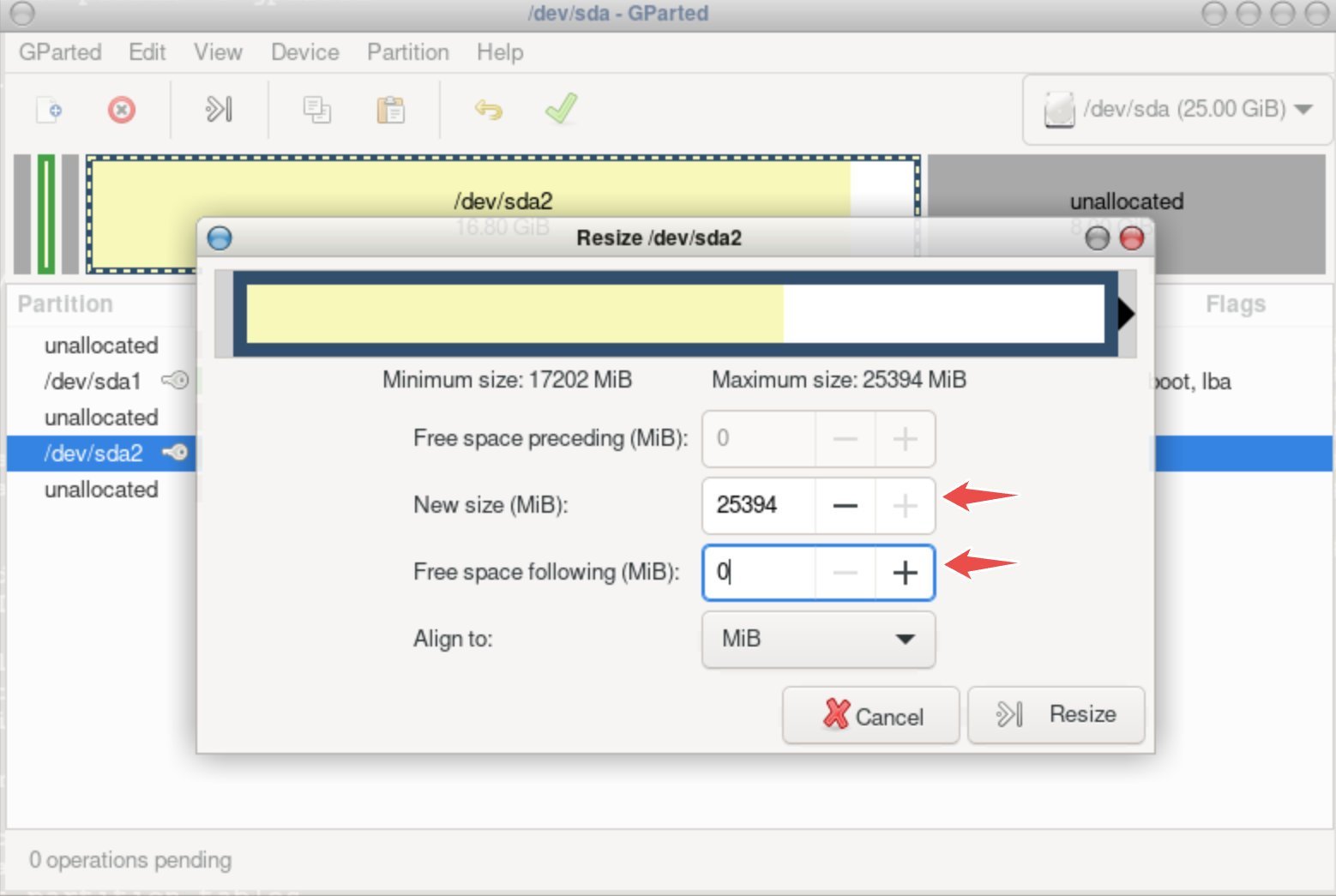Increase New size with plus button

coord(905,505)
